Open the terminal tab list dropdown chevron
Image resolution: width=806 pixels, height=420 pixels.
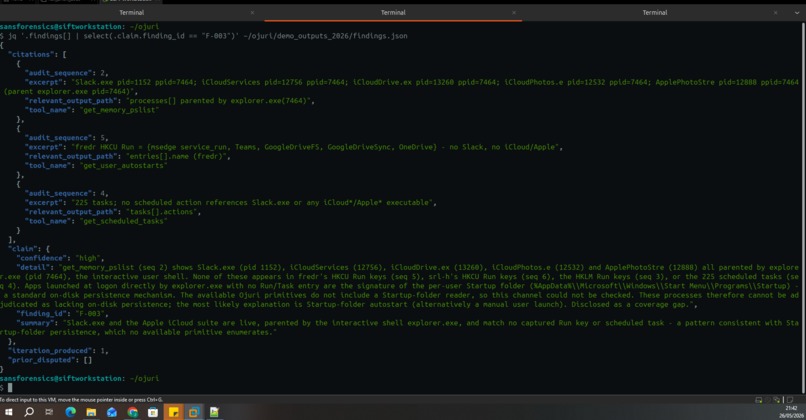[797, 12]
